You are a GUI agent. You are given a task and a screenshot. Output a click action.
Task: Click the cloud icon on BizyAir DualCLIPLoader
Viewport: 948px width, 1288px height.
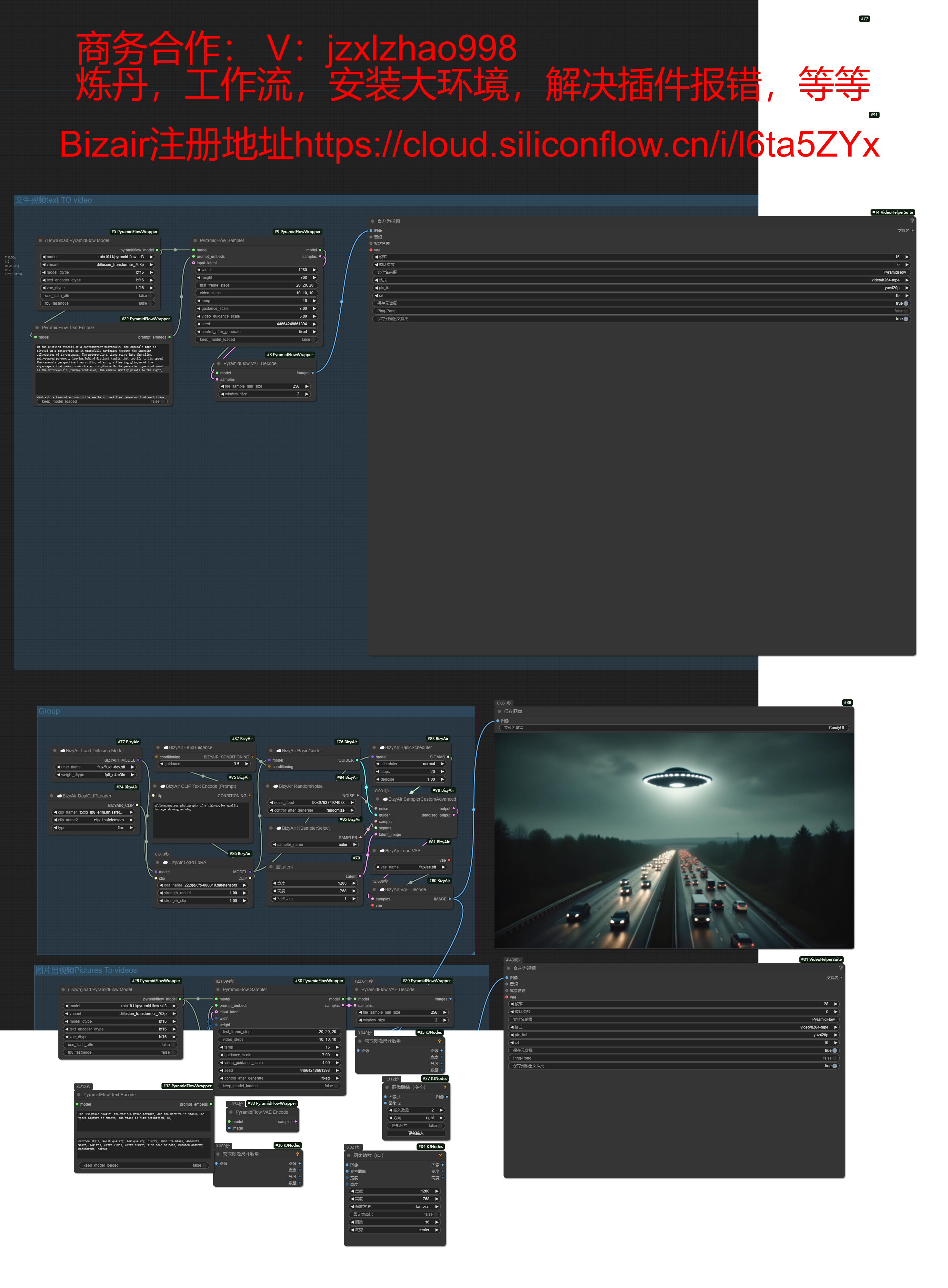click(59, 796)
